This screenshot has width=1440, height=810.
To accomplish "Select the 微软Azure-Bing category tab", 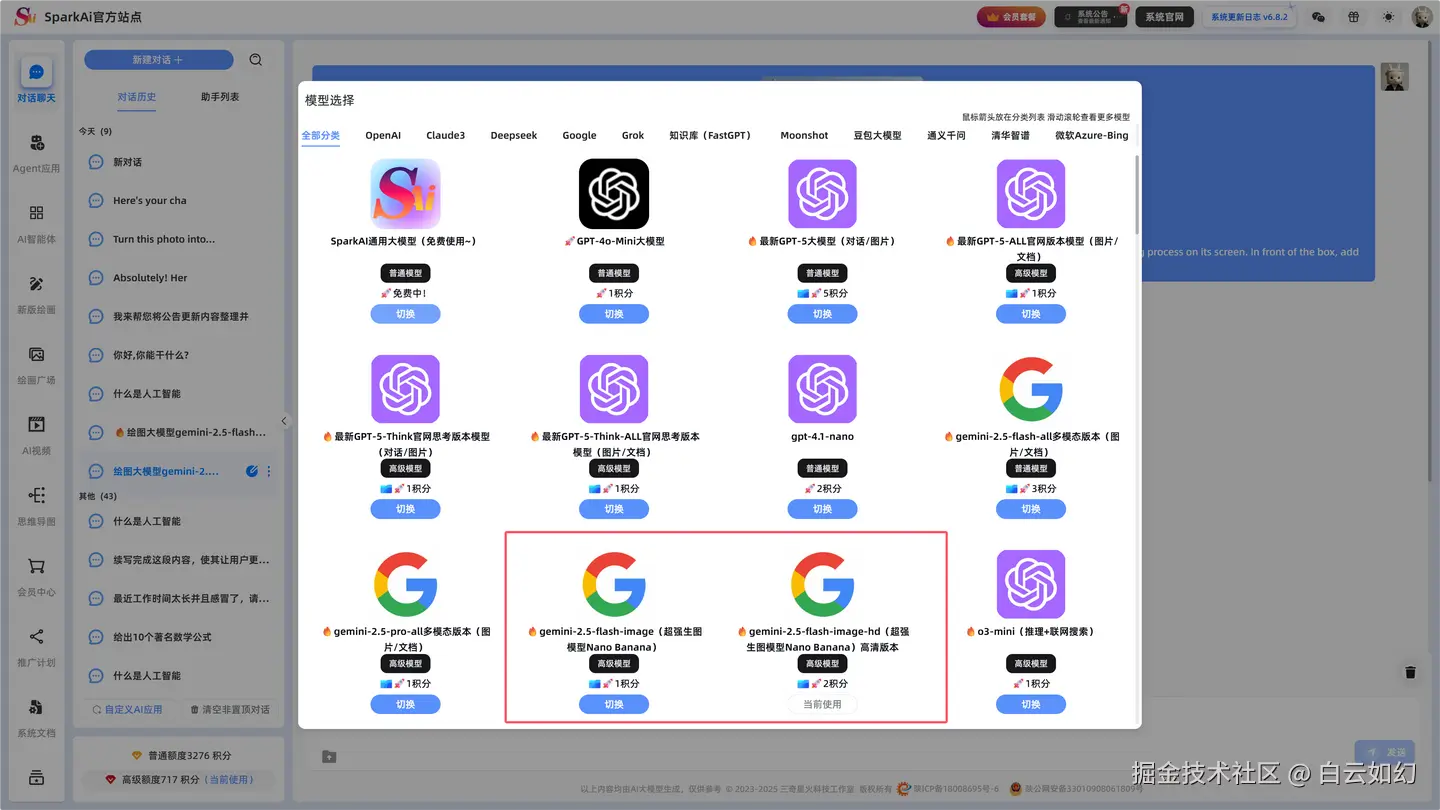I will [x=1091, y=135].
